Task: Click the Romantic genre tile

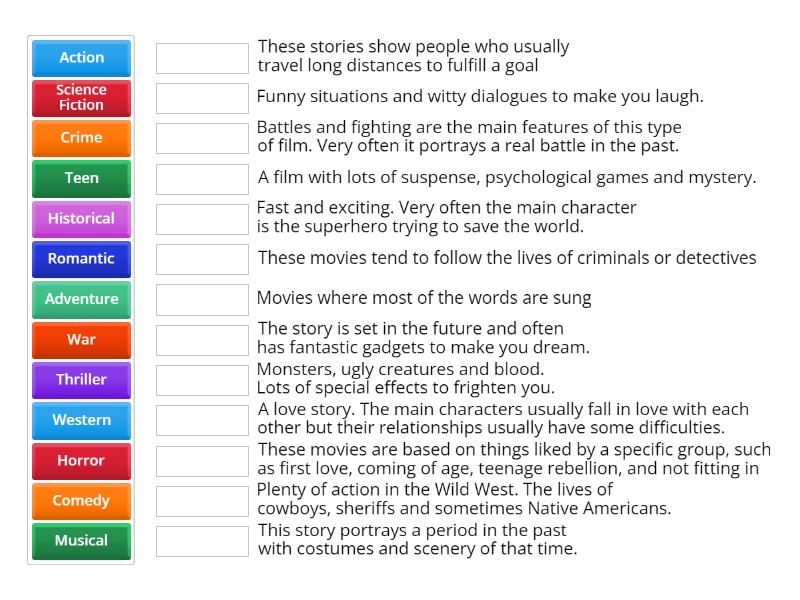Action: 81,259
